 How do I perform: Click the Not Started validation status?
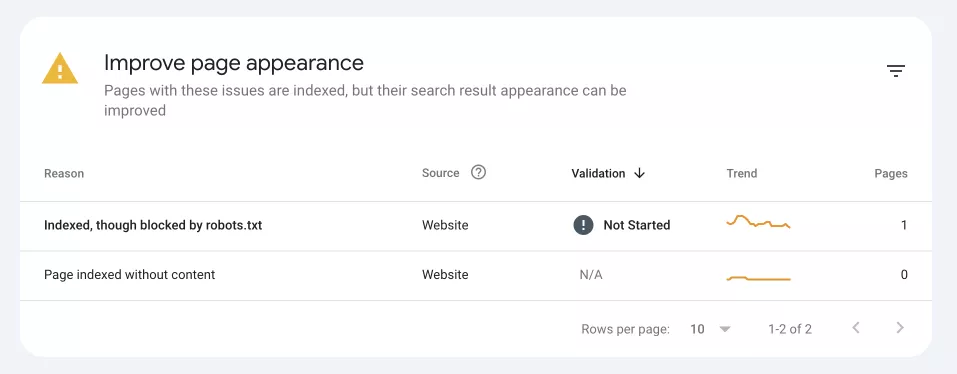(637, 225)
